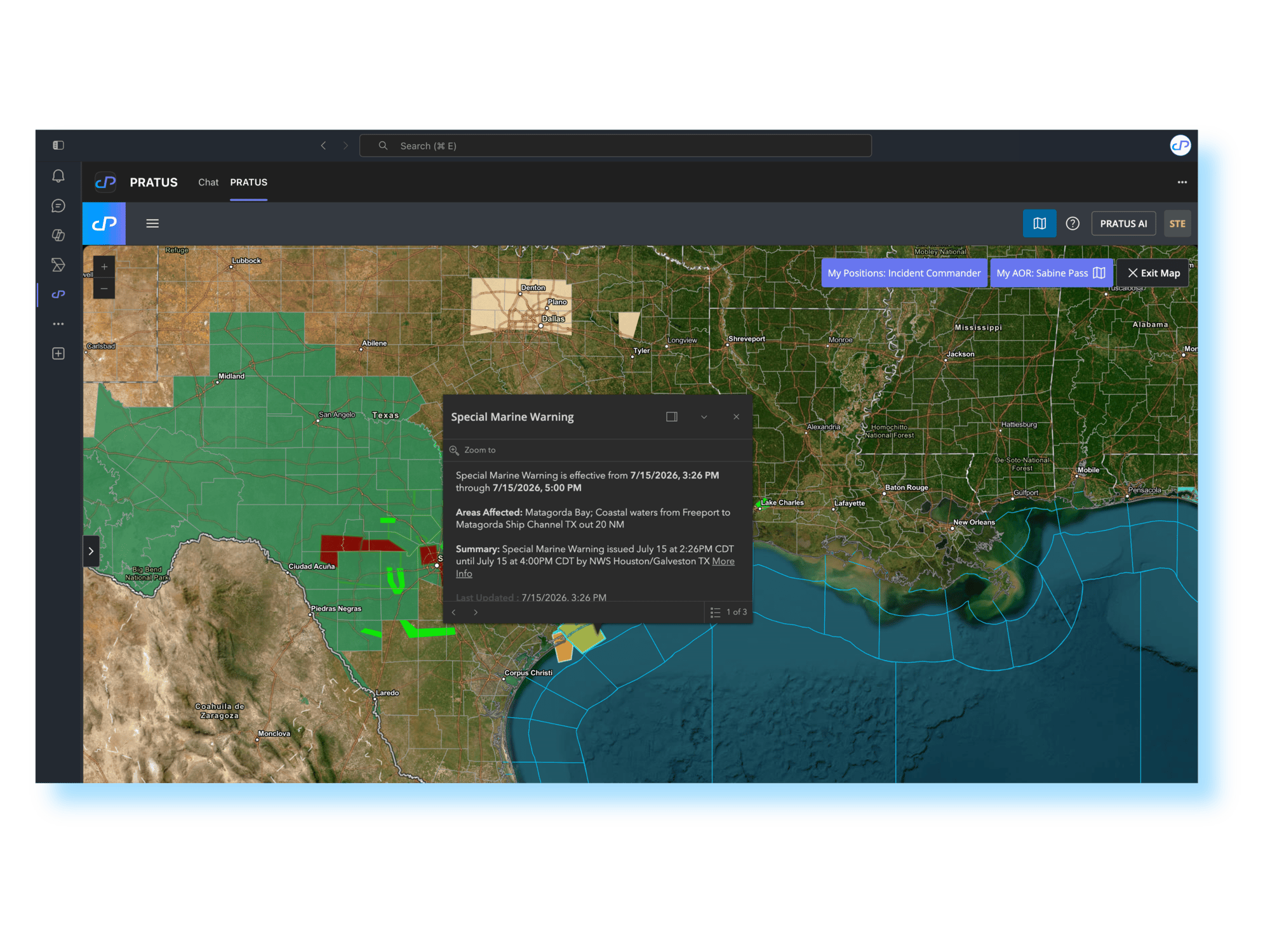Click the Midland map label
The width and height of the screenshot is (1270, 952).
click(x=231, y=376)
